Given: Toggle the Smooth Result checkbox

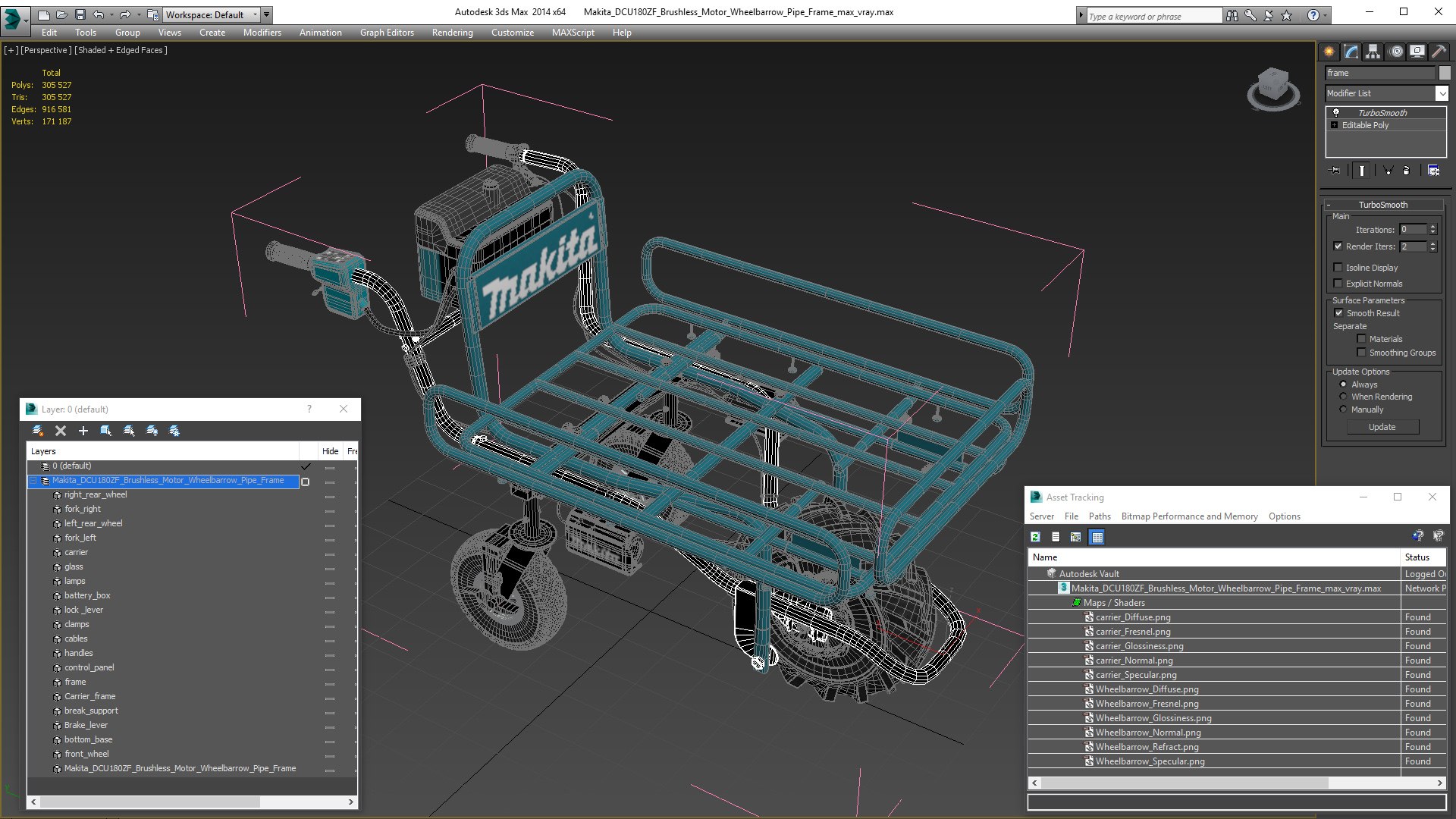Looking at the screenshot, I should coord(1338,313).
